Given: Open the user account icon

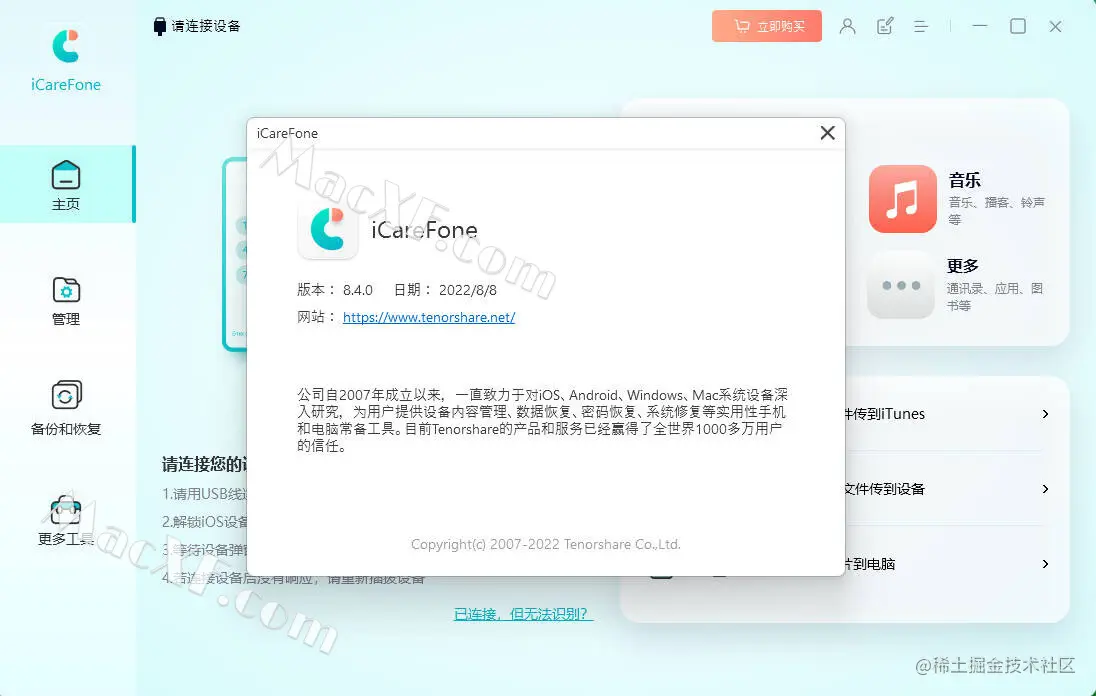Looking at the screenshot, I should pos(847,26).
